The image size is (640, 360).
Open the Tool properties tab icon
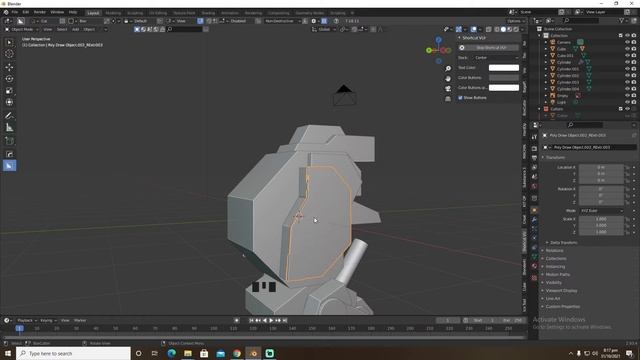click(x=534, y=137)
